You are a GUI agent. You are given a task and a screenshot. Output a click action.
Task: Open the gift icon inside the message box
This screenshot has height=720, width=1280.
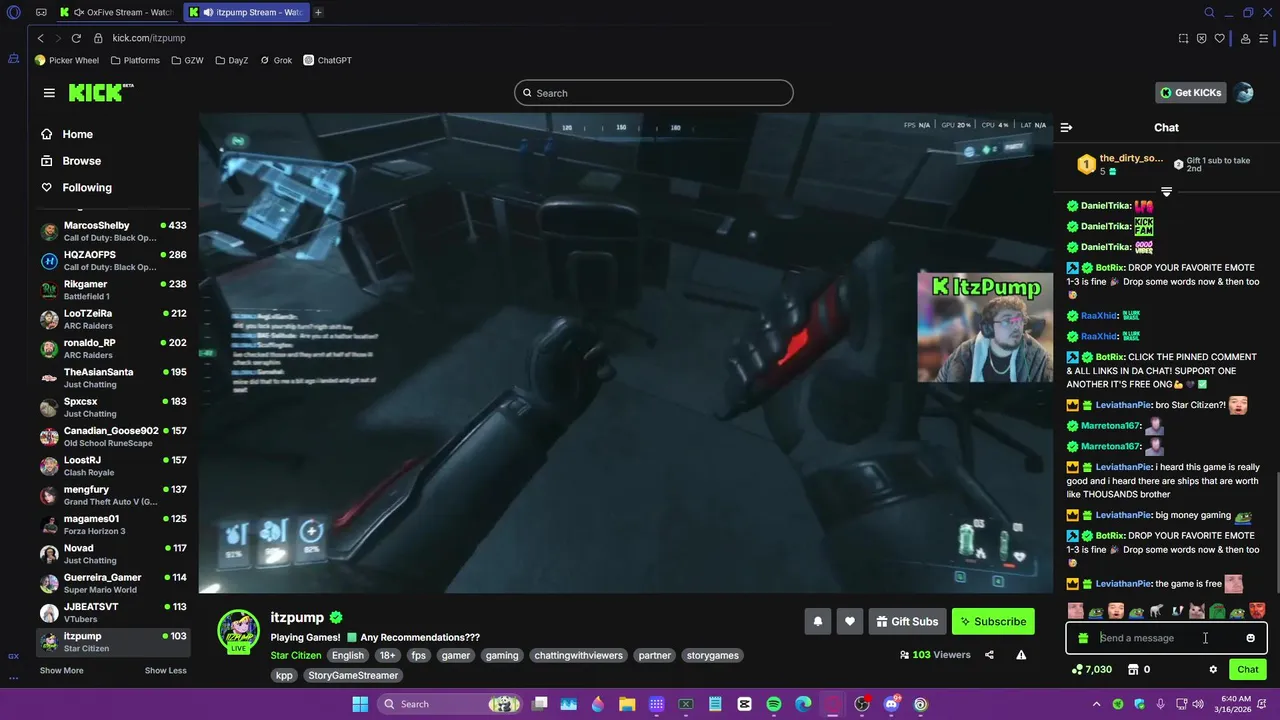(1083, 638)
